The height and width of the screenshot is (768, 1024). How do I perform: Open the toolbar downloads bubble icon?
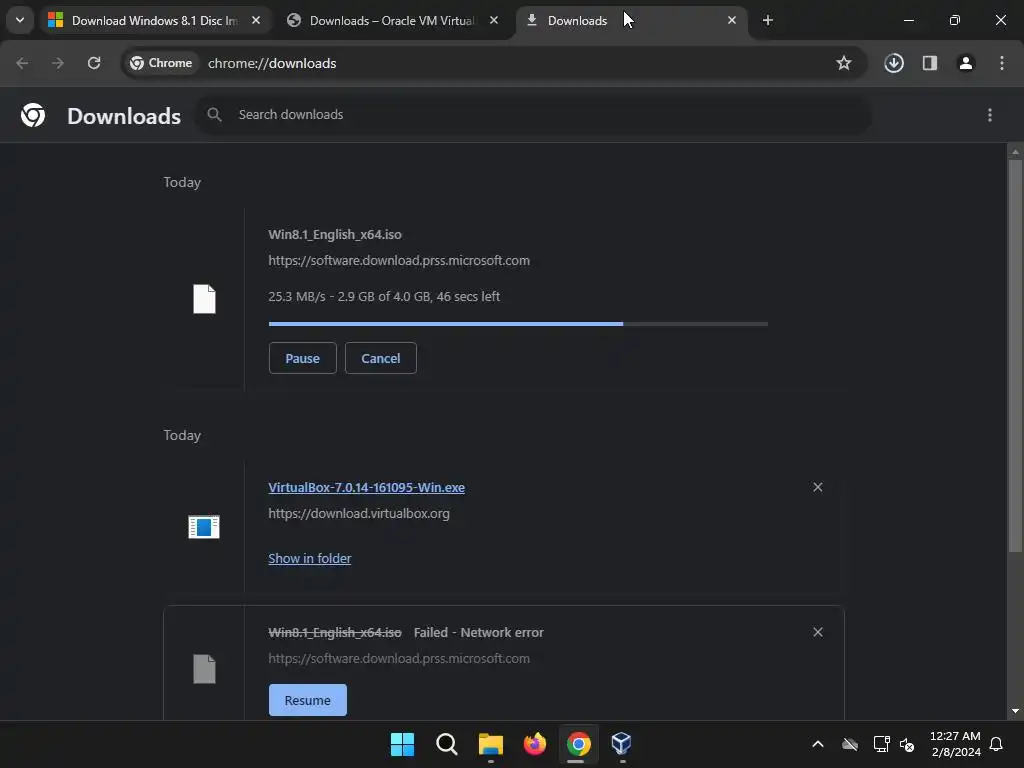coord(894,63)
